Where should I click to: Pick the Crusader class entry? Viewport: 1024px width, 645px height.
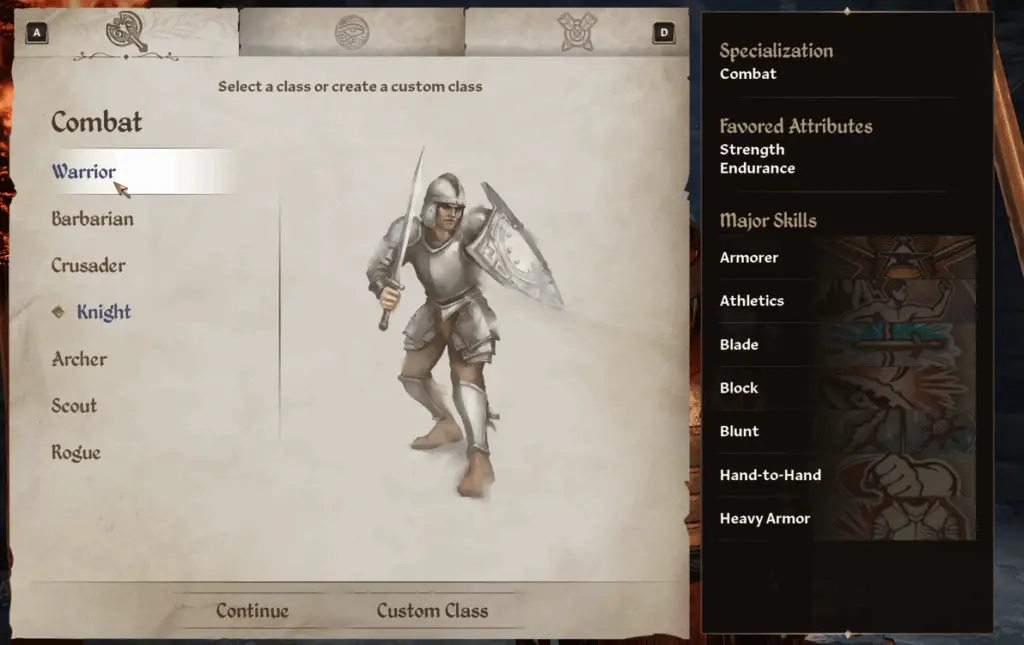pyautogui.click(x=89, y=266)
